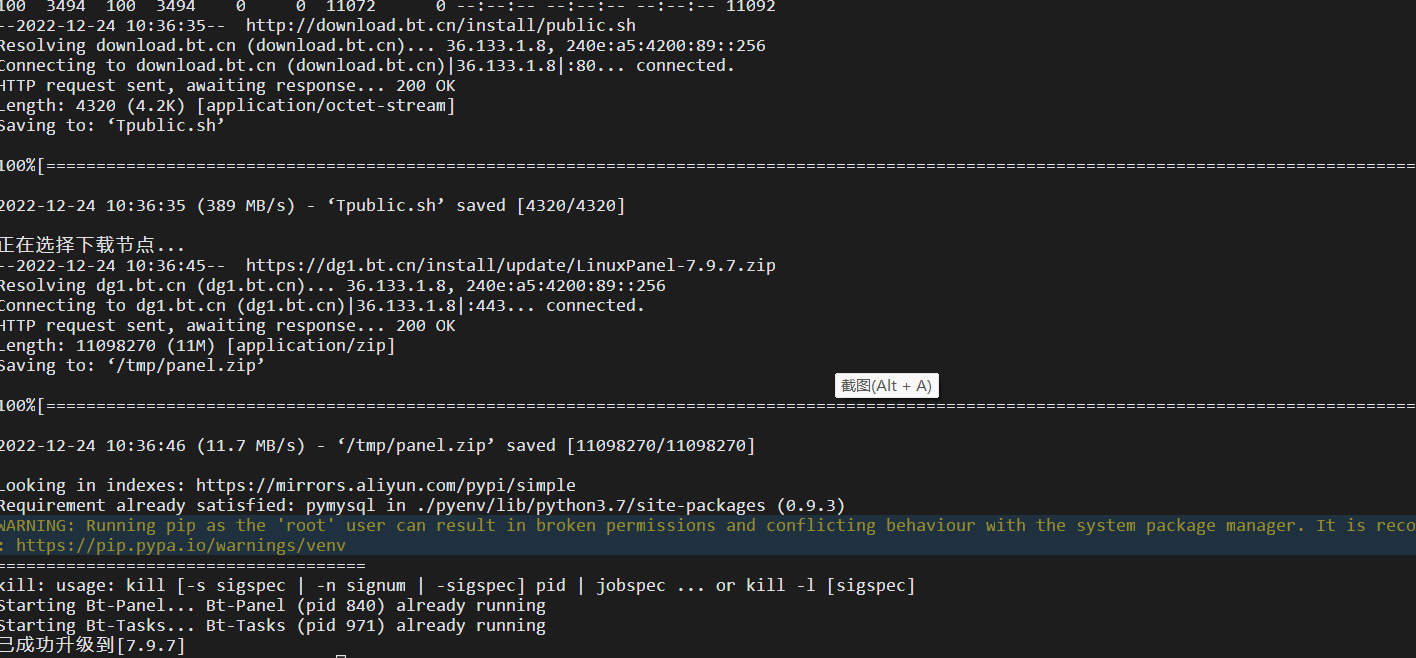Click the Starting Bt-Tasks pid 971 line
The width and height of the screenshot is (1416, 658).
pyautogui.click(x=272, y=625)
